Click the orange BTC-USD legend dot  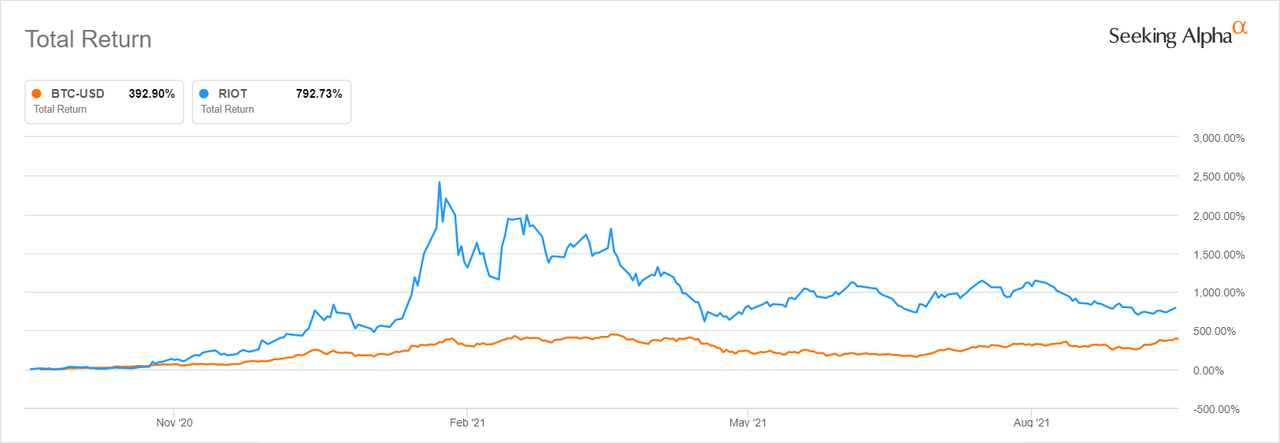coord(38,94)
